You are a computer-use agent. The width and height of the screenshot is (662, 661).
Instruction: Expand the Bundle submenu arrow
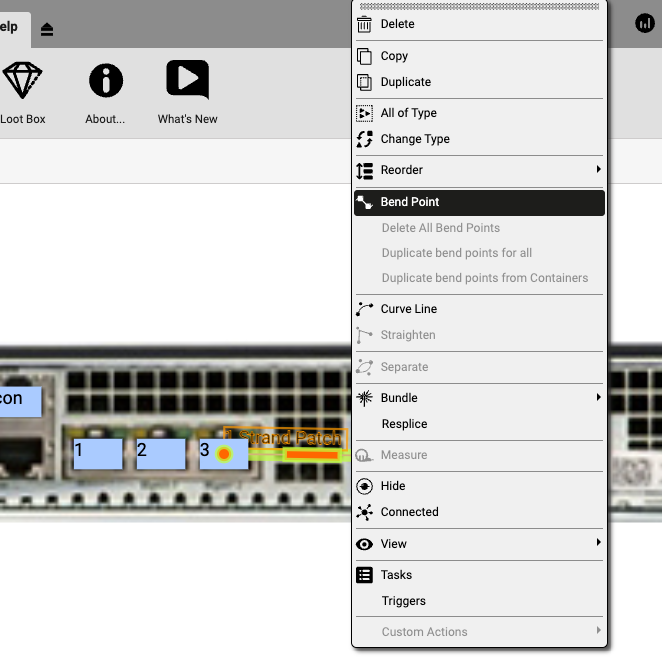point(599,398)
